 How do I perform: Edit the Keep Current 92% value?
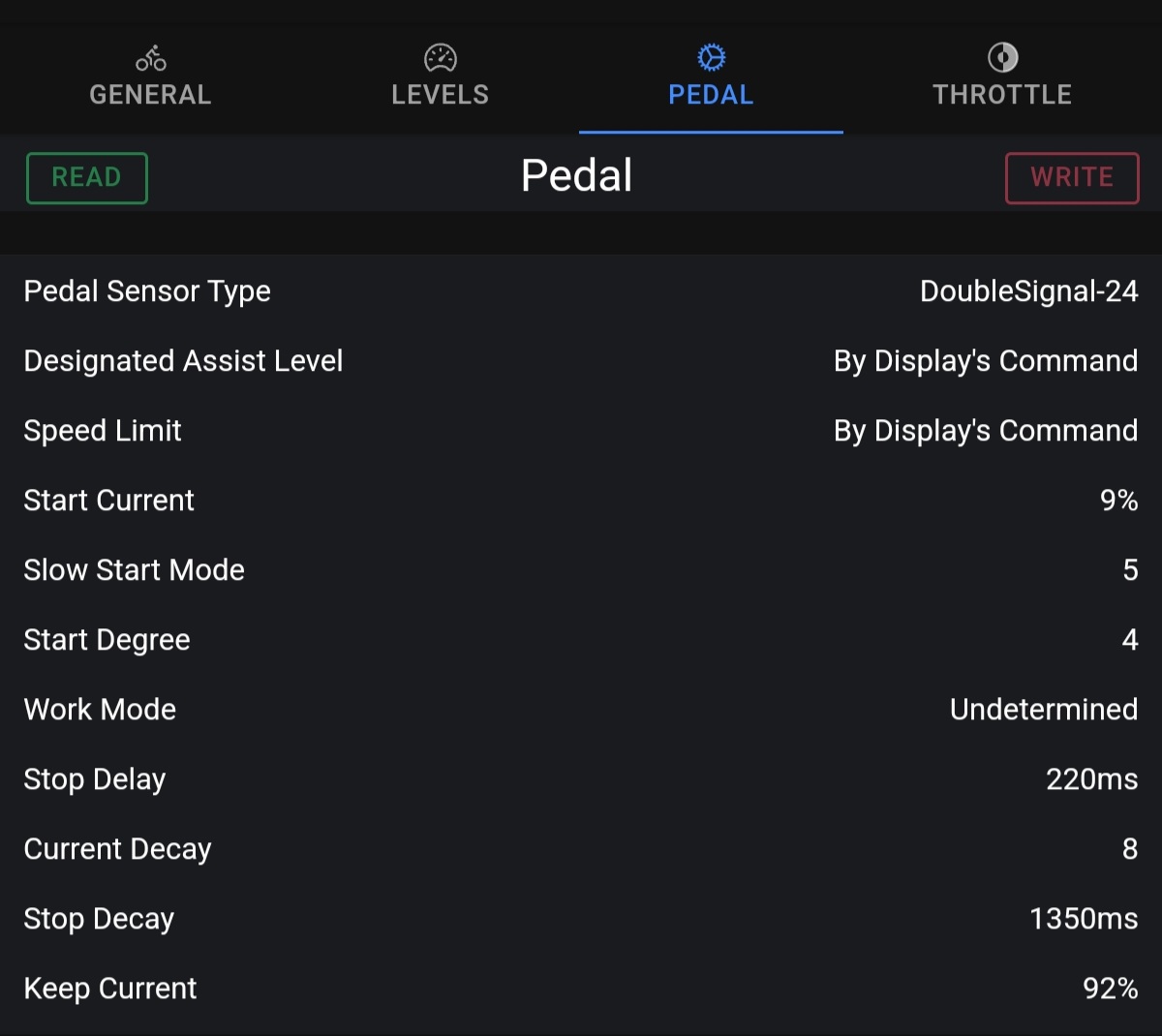(x=1110, y=989)
